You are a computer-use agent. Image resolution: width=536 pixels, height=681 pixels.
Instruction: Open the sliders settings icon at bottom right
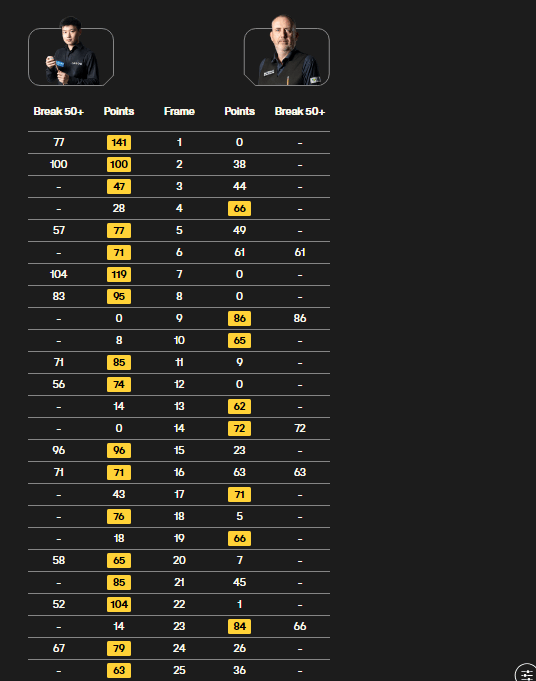point(526,673)
